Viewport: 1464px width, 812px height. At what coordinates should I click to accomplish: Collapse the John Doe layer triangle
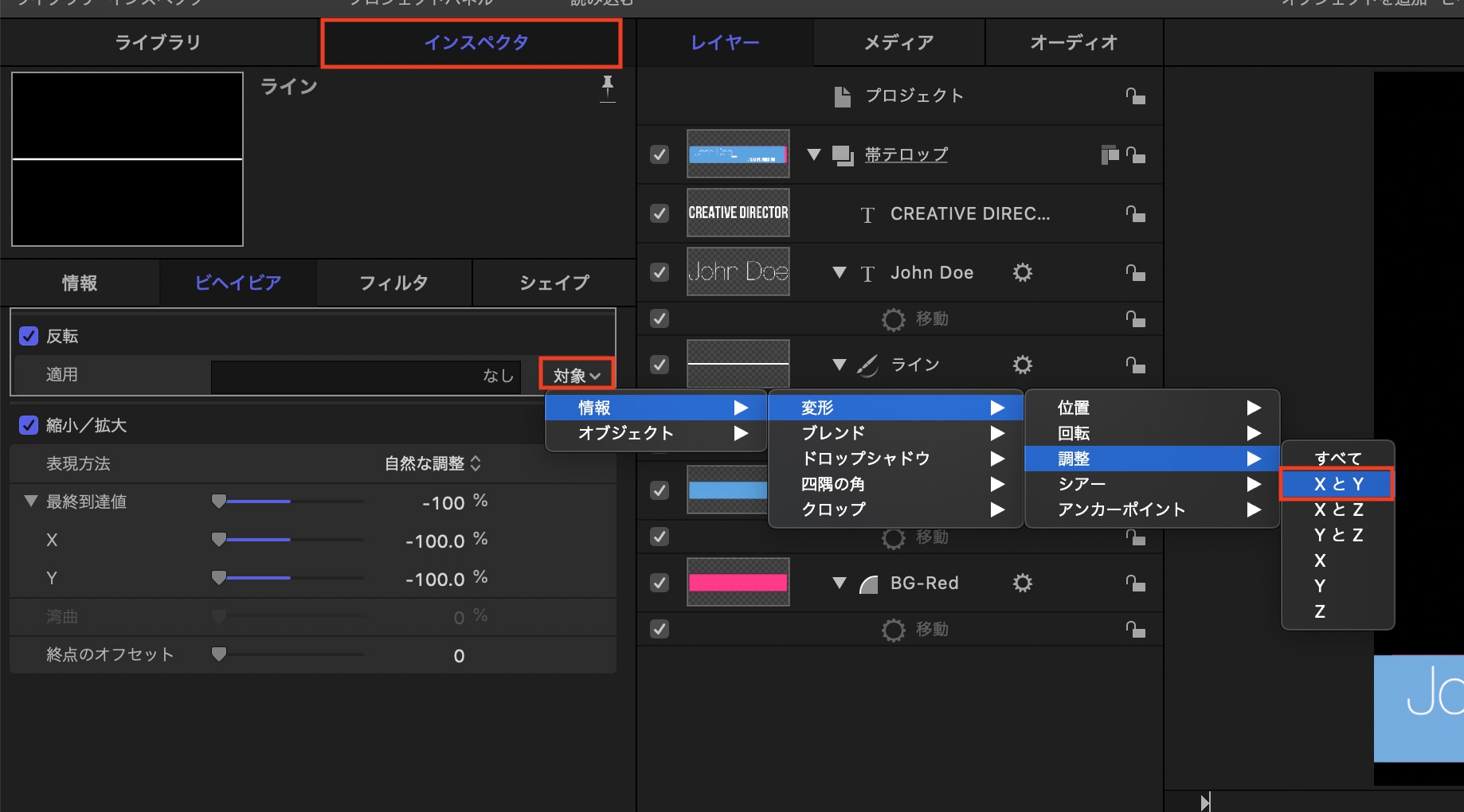point(839,272)
